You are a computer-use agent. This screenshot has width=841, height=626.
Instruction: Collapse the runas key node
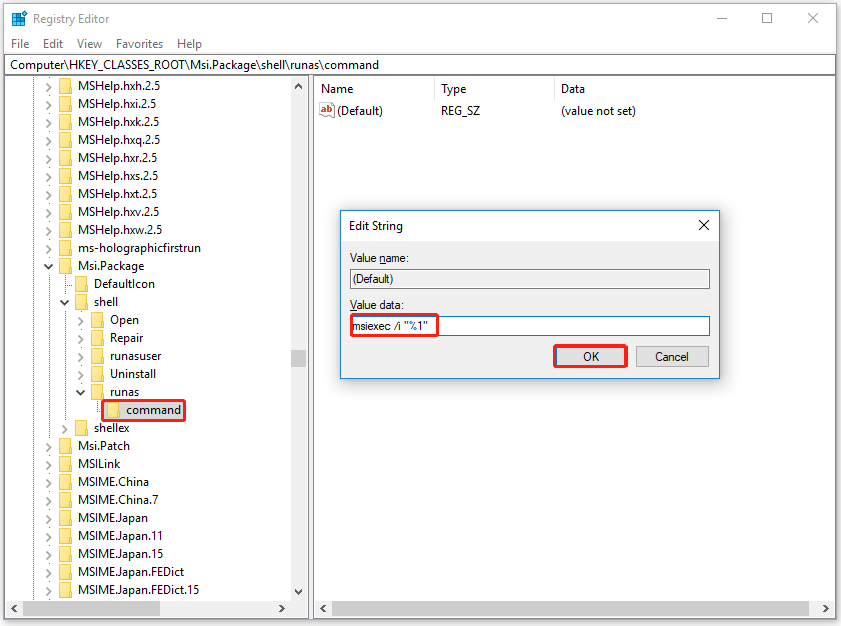pos(80,391)
